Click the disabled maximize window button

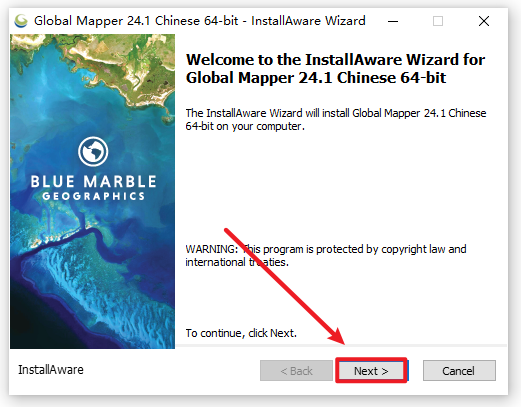pos(438,21)
